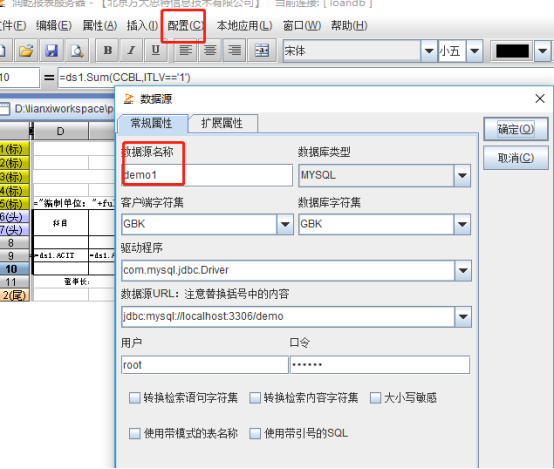Open the 小五 font size dropdown

tap(475, 51)
